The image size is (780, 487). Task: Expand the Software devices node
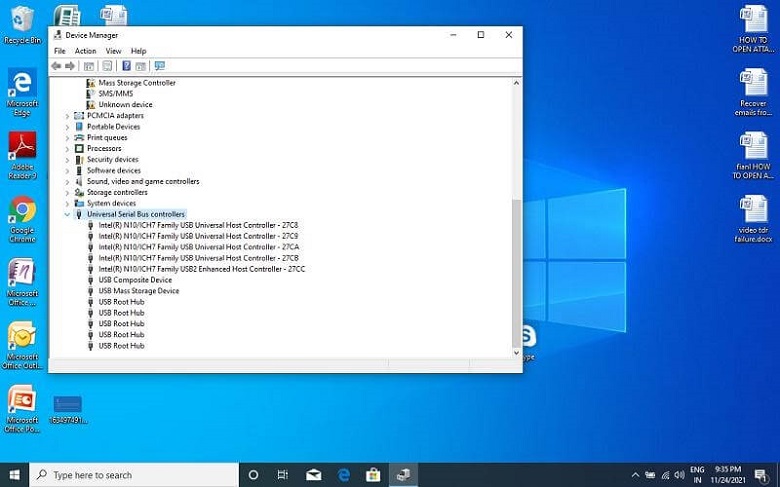(x=67, y=171)
